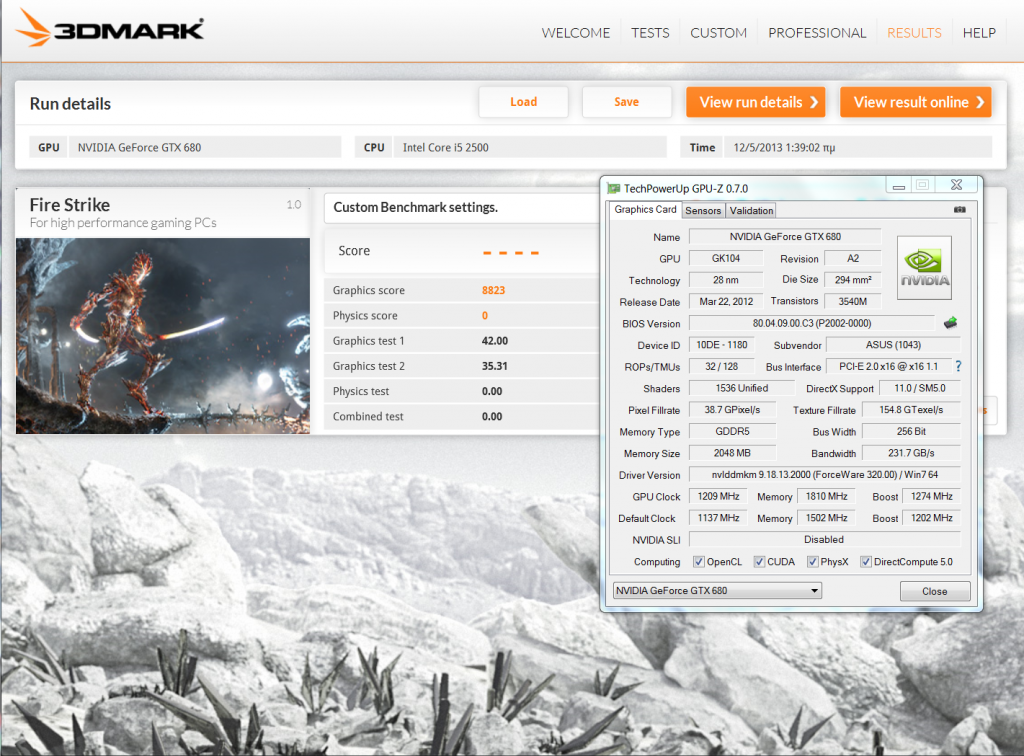Open the TESTS menu in 3DMark
The width and height of the screenshot is (1024, 756).
point(650,33)
